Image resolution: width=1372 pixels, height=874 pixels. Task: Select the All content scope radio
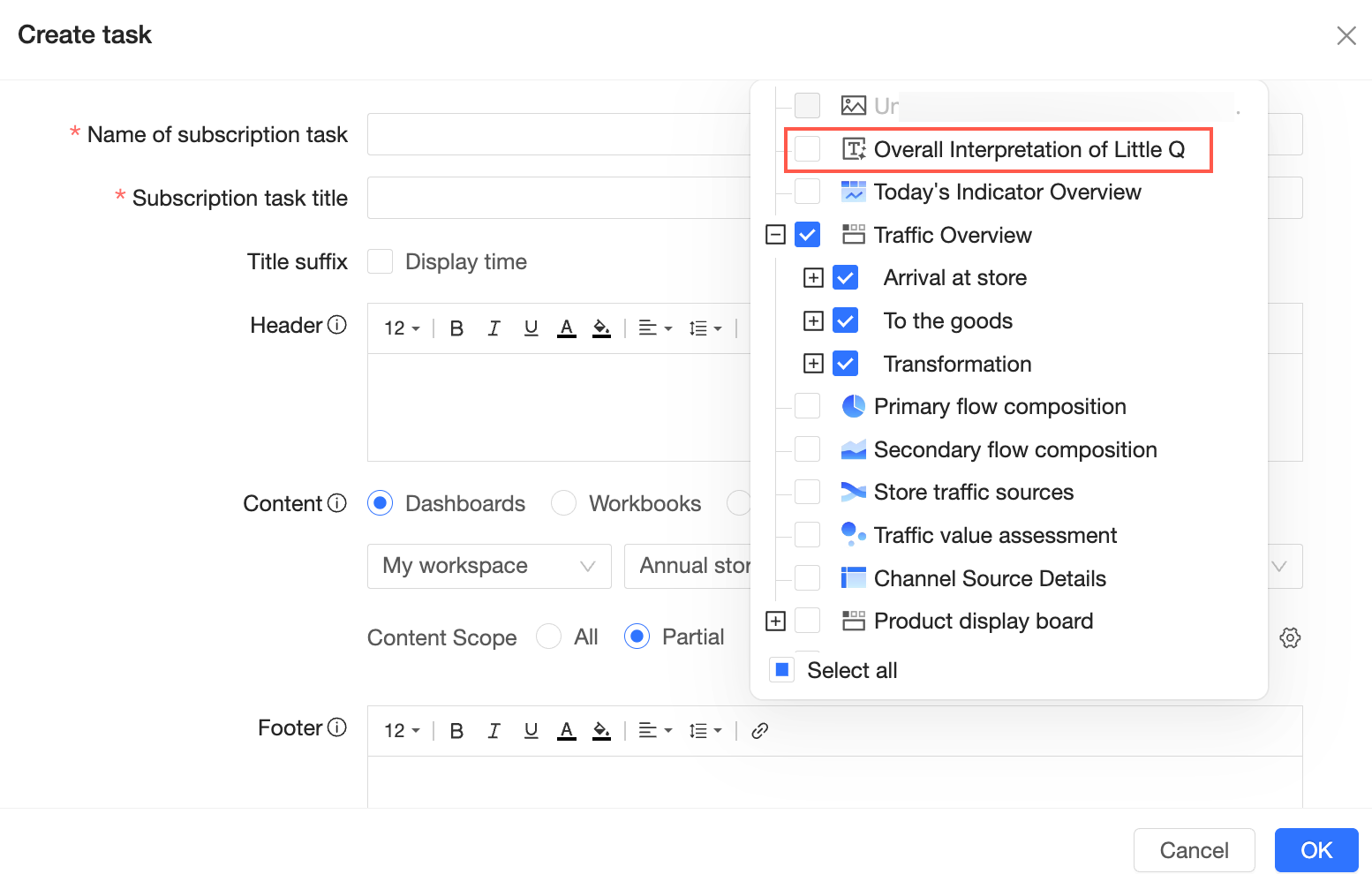(x=548, y=637)
